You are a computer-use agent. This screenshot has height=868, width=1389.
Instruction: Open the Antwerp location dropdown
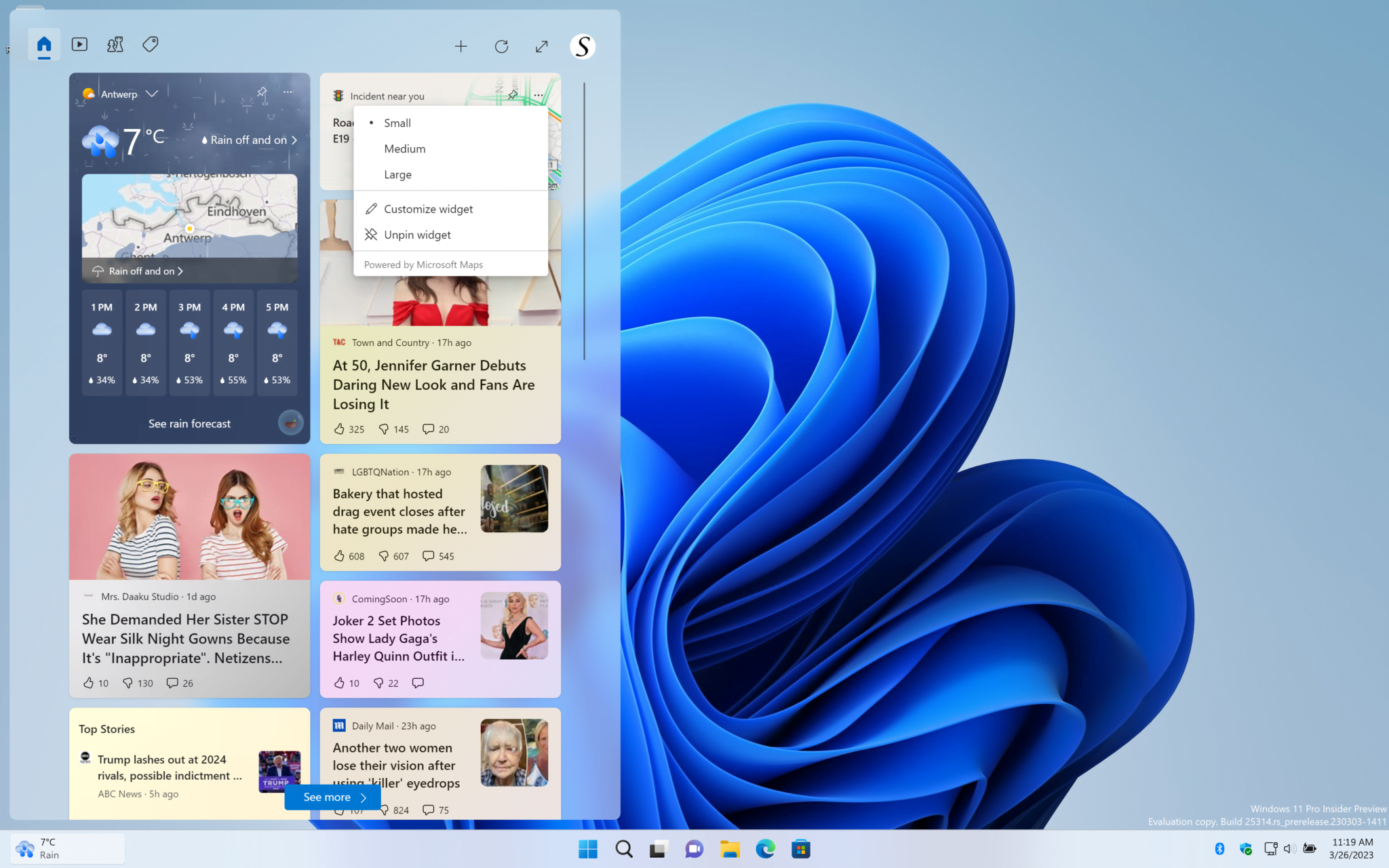pyautogui.click(x=152, y=94)
